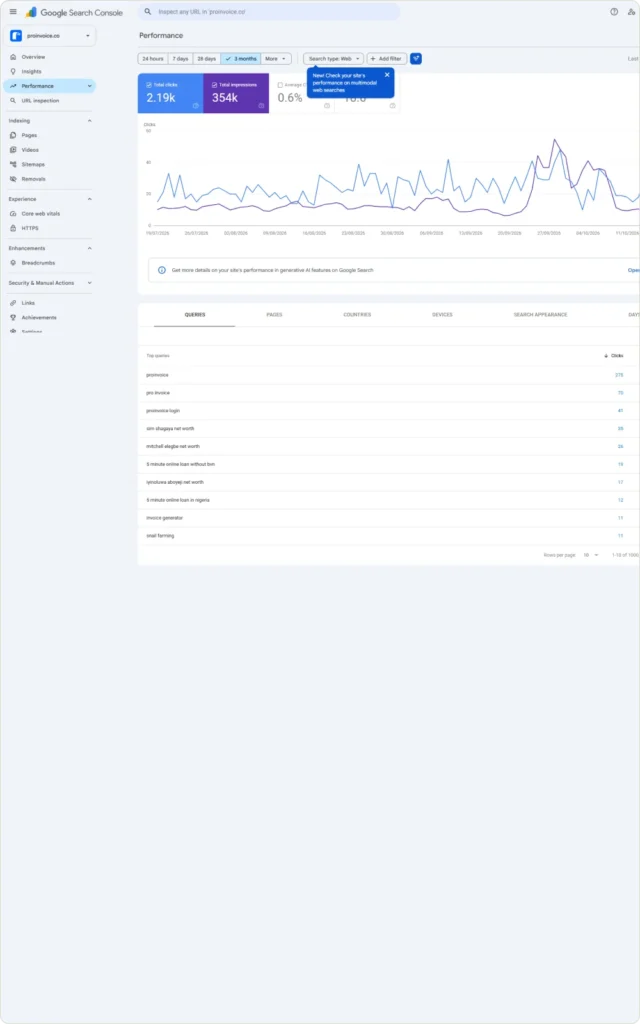Click the Performance trend icon in sidebar
The image size is (640, 1024).
pyautogui.click(x=13, y=86)
